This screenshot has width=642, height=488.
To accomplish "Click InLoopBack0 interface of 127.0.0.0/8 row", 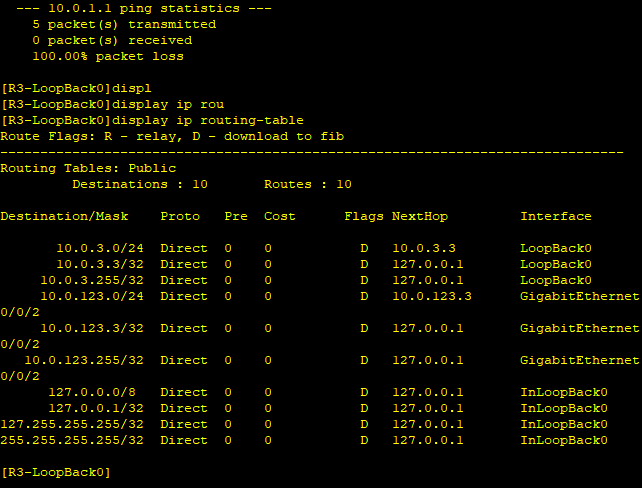I will pos(564,392).
